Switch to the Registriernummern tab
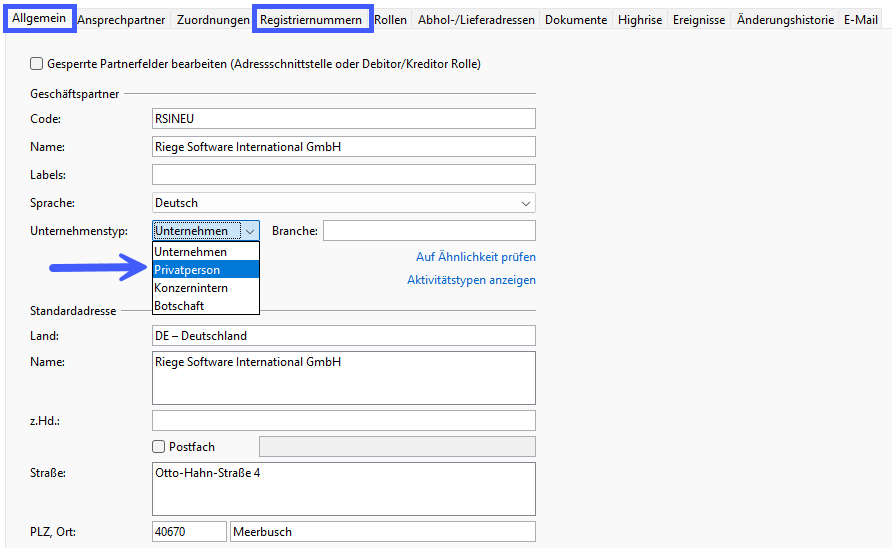 [x=311, y=20]
